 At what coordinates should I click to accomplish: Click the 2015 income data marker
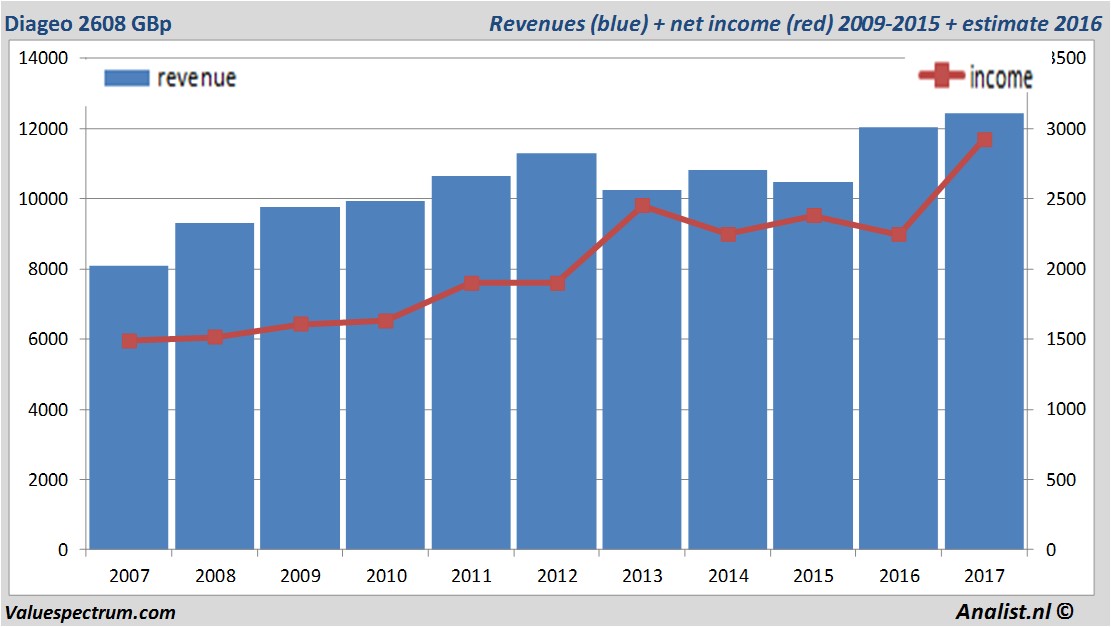coord(813,216)
